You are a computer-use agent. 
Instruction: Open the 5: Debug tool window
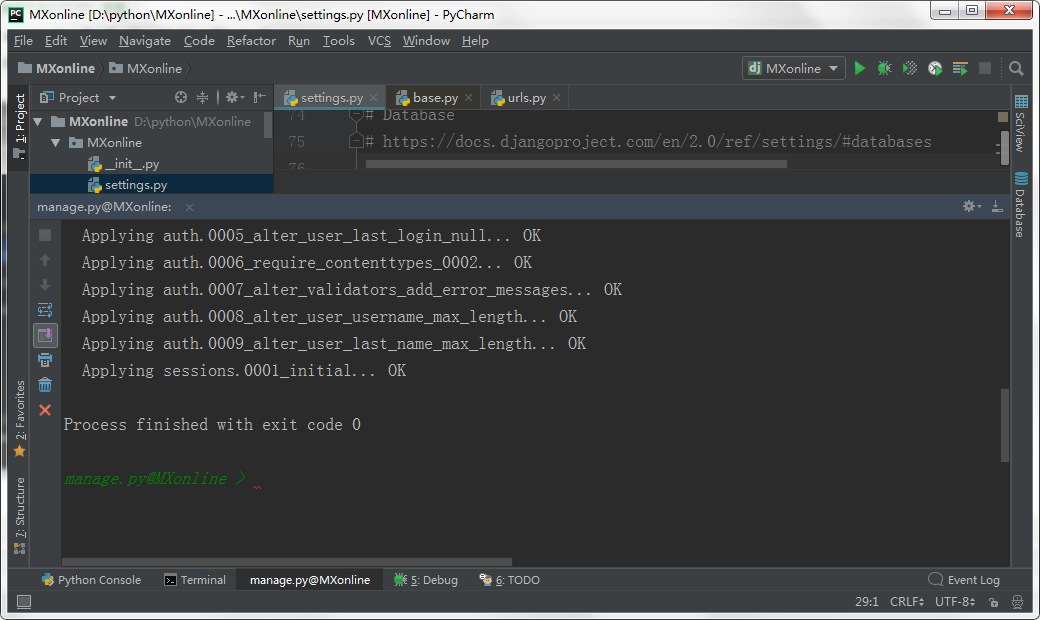[x=426, y=580]
